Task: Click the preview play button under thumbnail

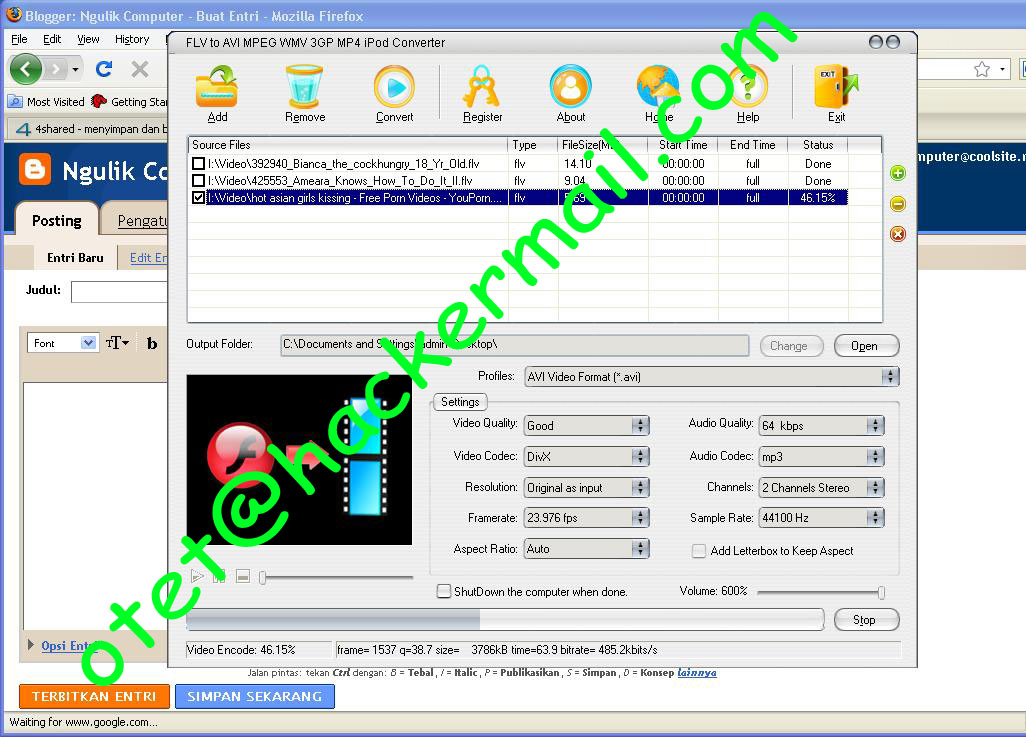Action: [197, 576]
